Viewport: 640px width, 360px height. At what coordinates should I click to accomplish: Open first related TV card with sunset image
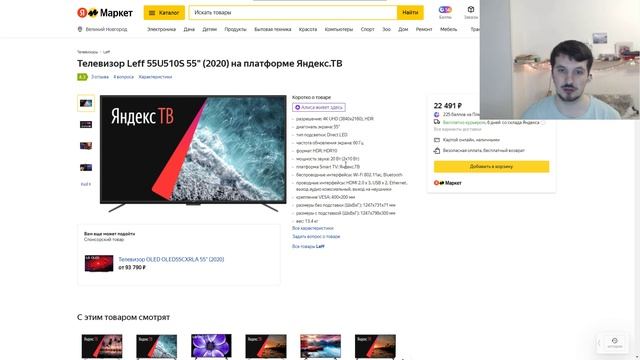(102, 347)
